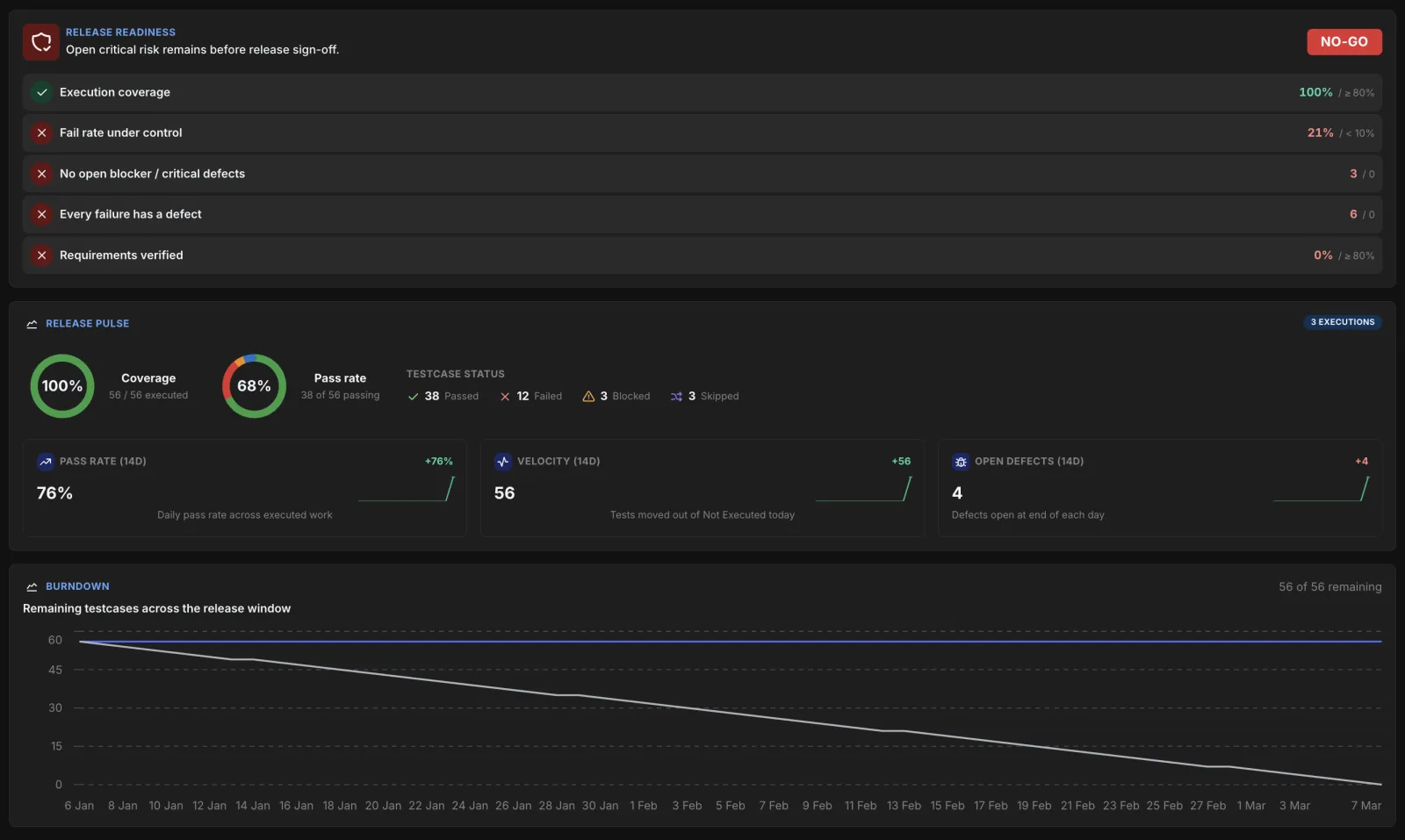The height and width of the screenshot is (840, 1405).
Task: Click the 0% requirements verified value
Action: (1322, 255)
